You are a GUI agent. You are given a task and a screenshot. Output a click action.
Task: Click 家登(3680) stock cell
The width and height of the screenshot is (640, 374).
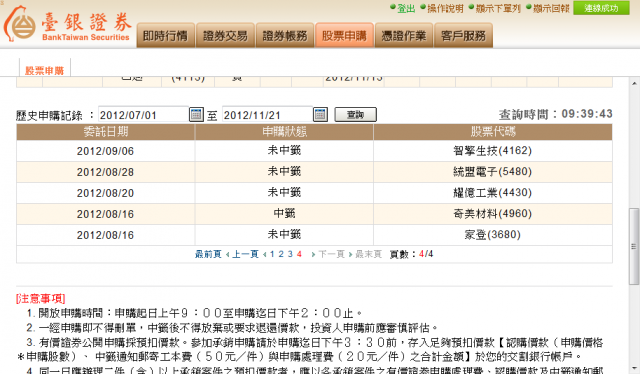pos(493,235)
